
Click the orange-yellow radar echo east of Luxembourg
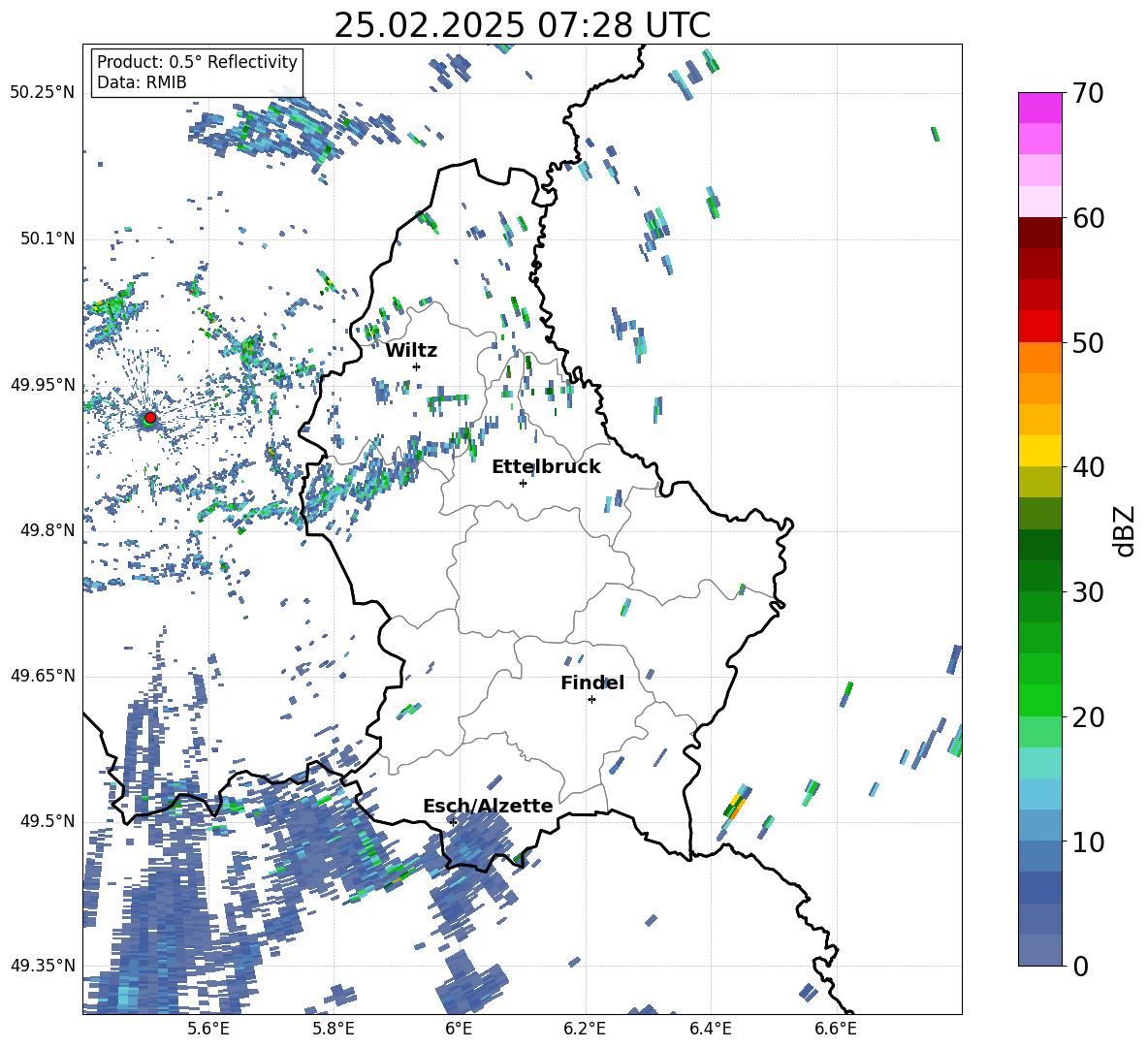click(x=736, y=805)
